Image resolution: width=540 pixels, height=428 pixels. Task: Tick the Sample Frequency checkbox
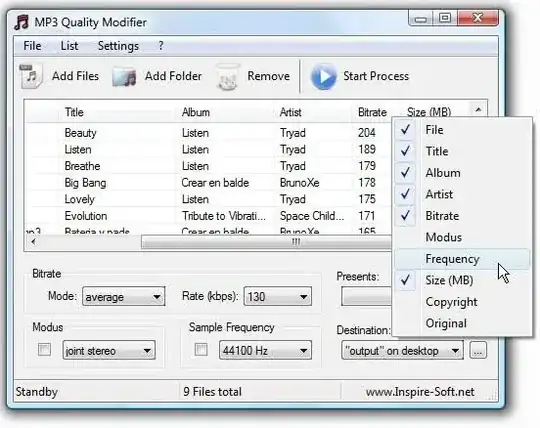point(201,350)
